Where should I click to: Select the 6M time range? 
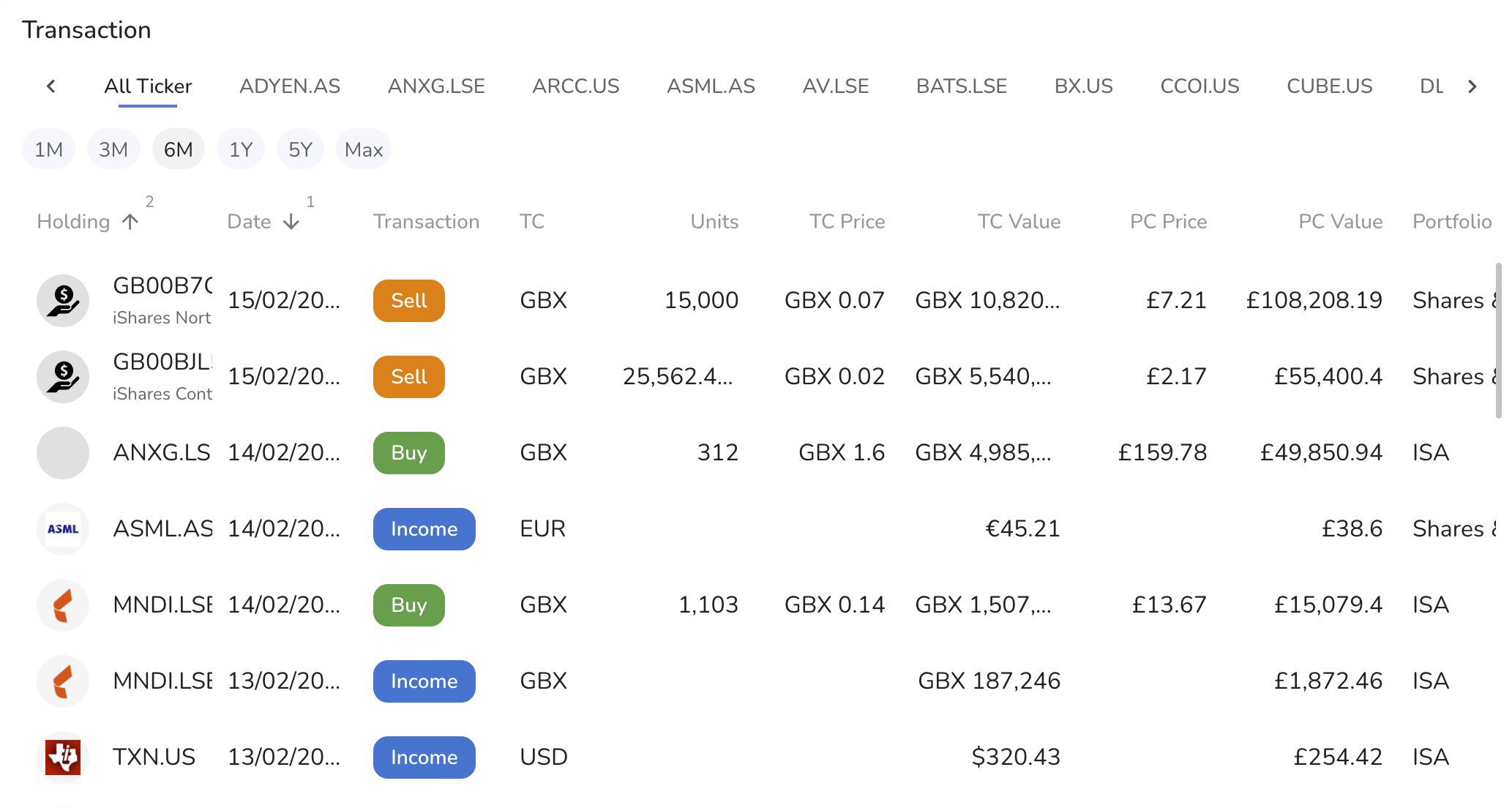click(179, 149)
